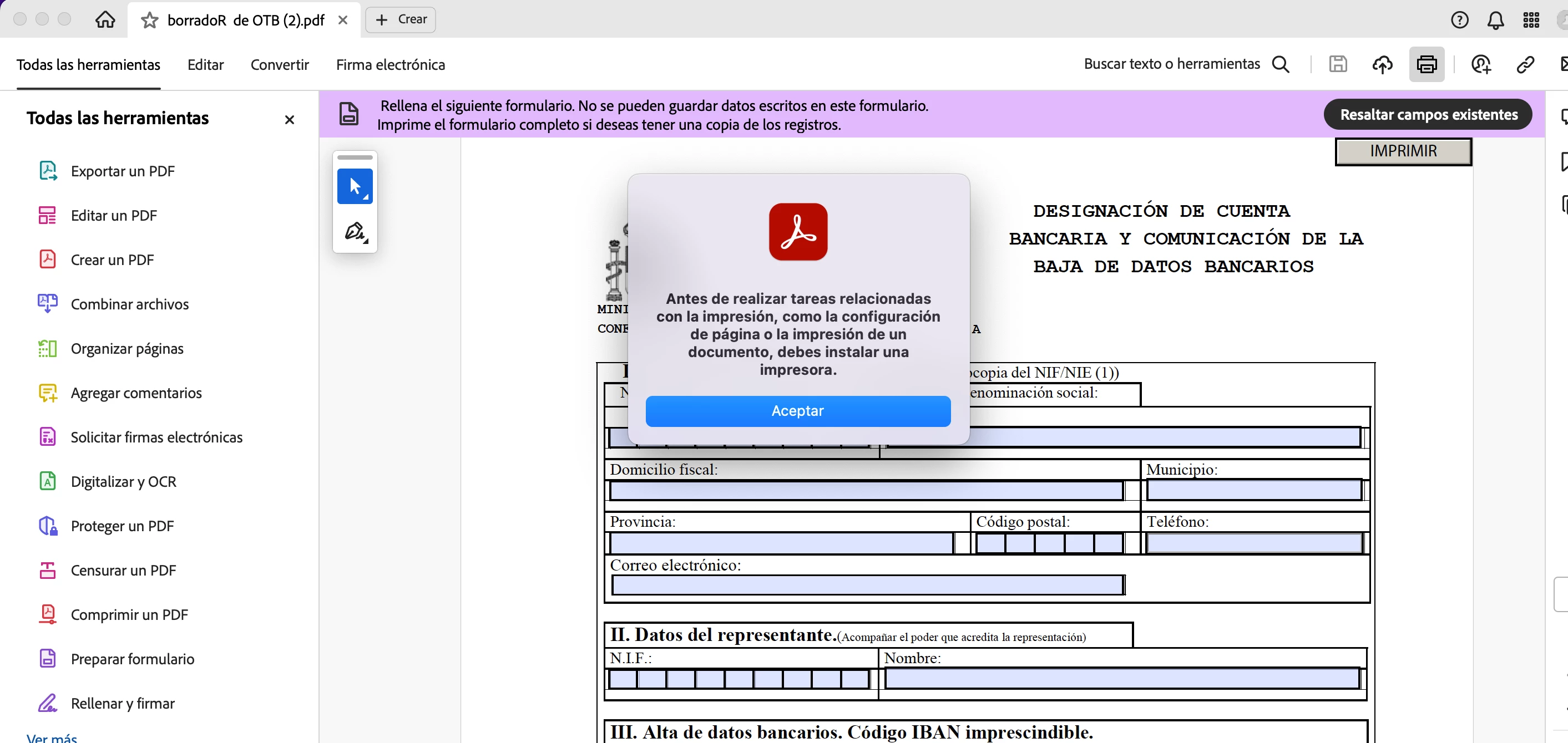Open the Crear new tab button
1568x743 pixels.
[x=401, y=19]
